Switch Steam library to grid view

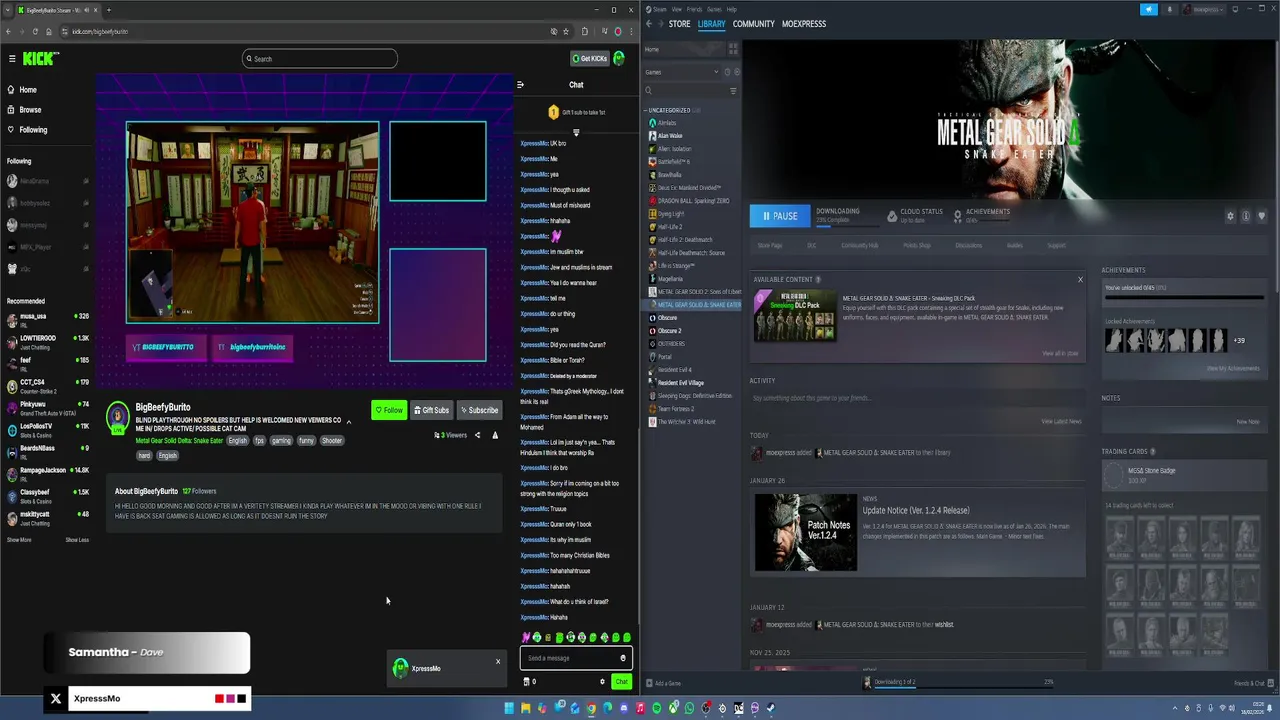click(x=733, y=49)
